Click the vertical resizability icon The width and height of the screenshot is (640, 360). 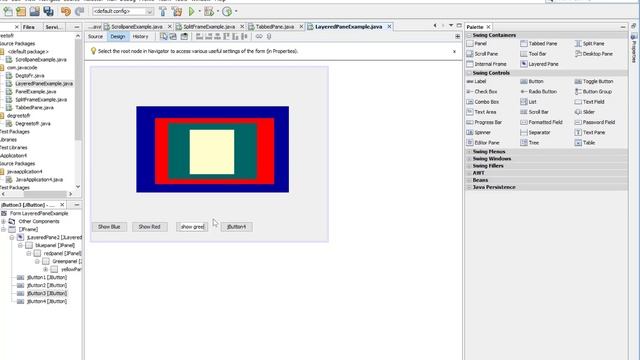[x=269, y=37]
